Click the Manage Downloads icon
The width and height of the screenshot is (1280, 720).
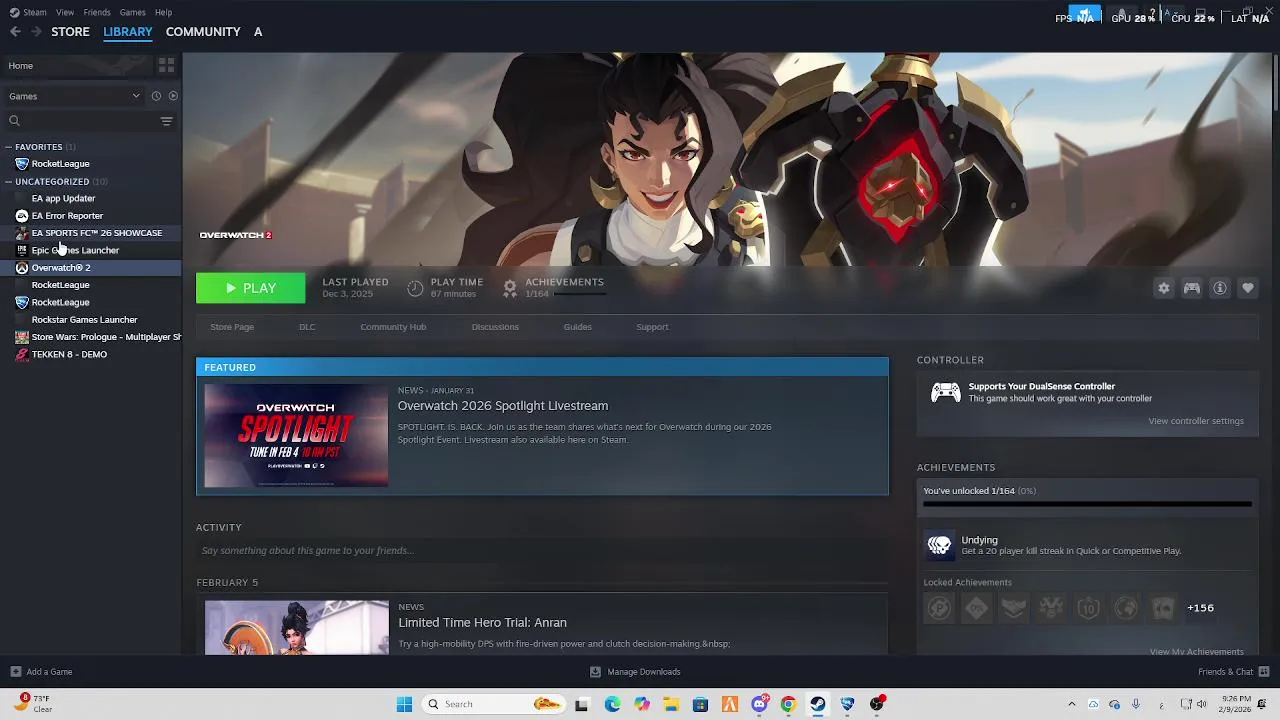click(x=595, y=672)
